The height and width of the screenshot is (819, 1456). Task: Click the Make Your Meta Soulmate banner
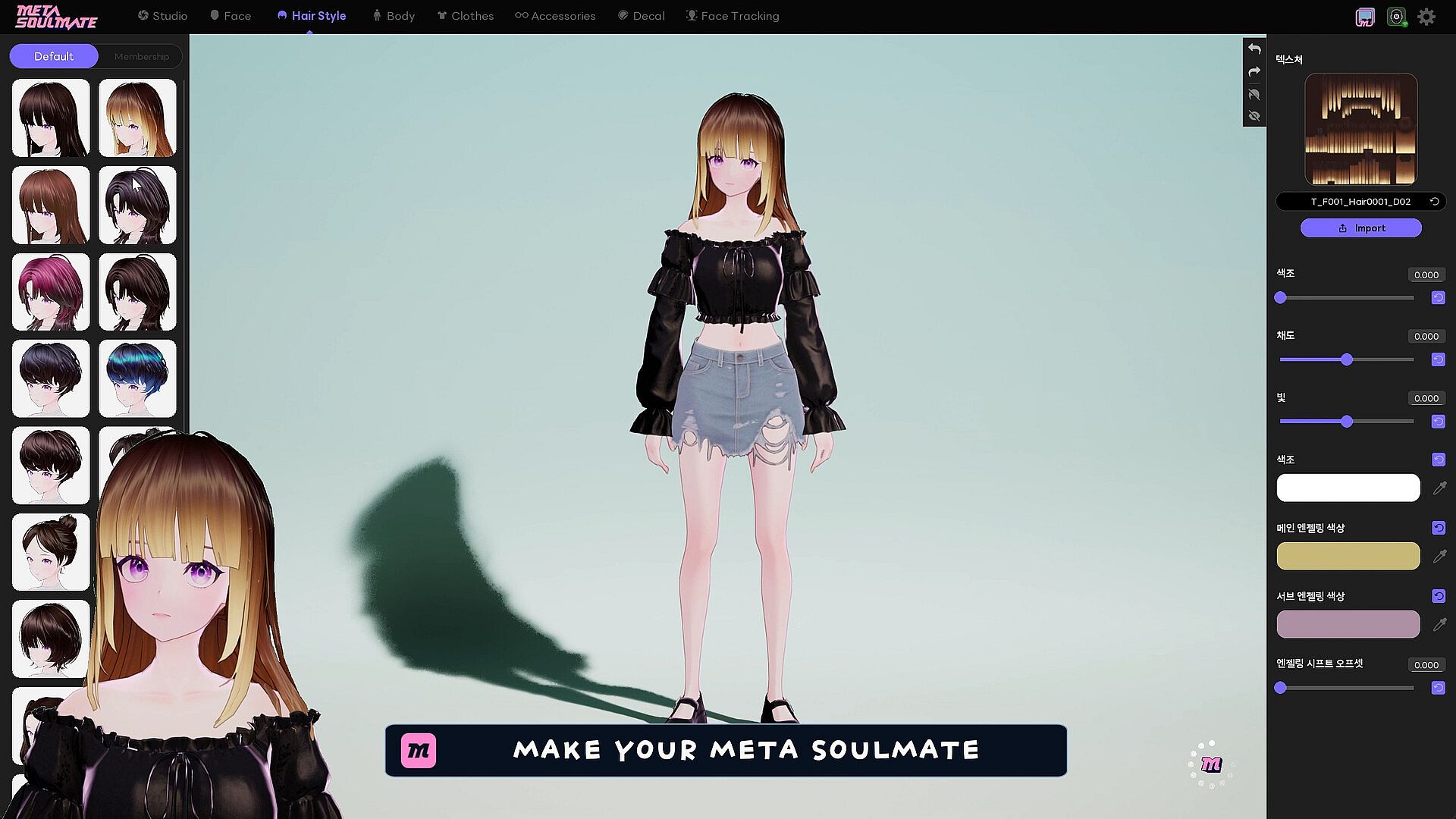click(726, 750)
